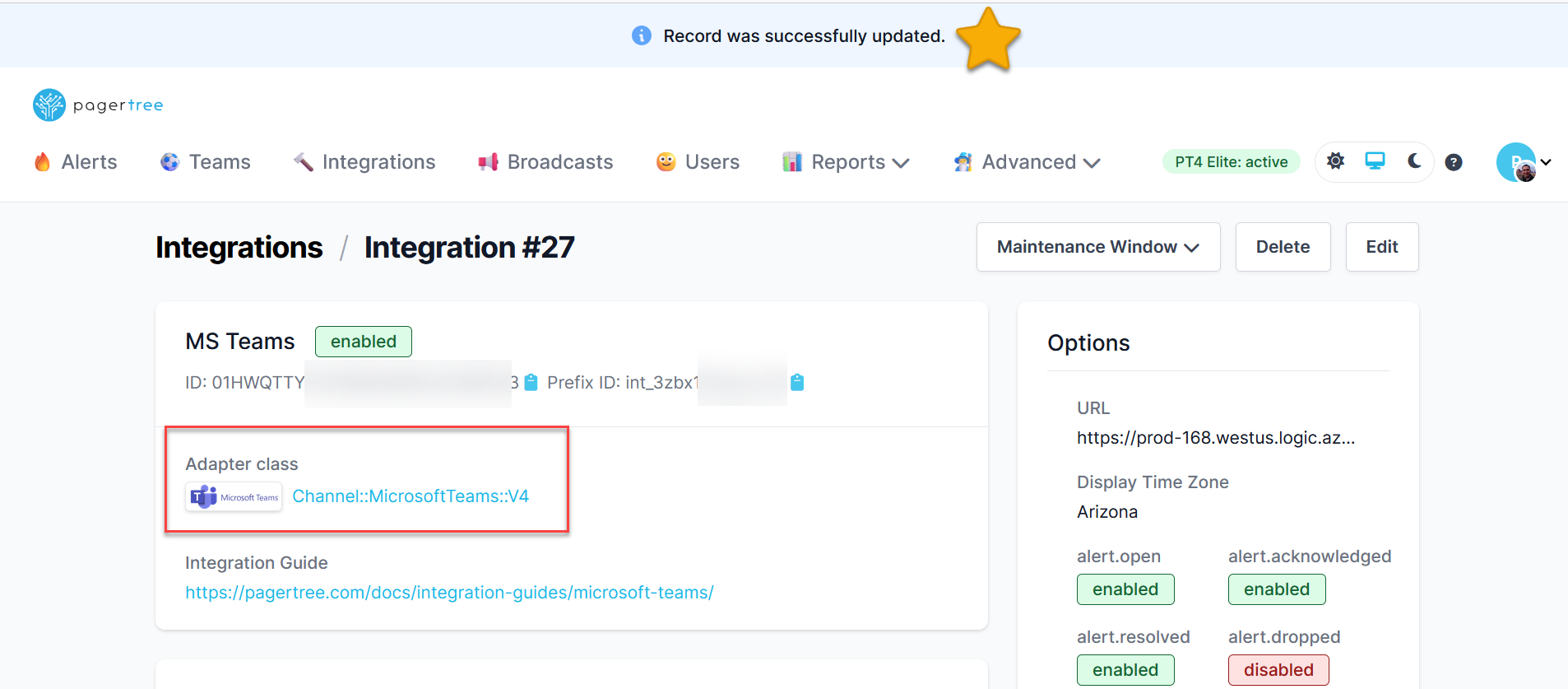Image resolution: width=1568 pixels, height=689 pixels.
Task: Go to the Teams page
Action: pos(206,162)
